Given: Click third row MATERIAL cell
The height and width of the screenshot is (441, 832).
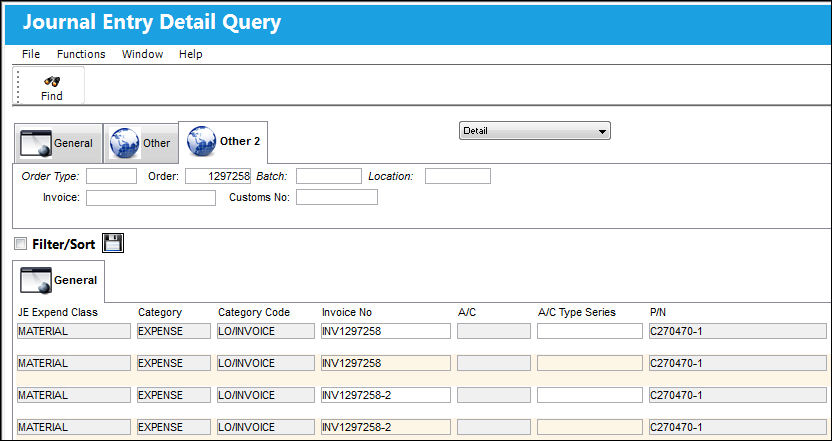Looking at the screenshot, I should [74, 395].
